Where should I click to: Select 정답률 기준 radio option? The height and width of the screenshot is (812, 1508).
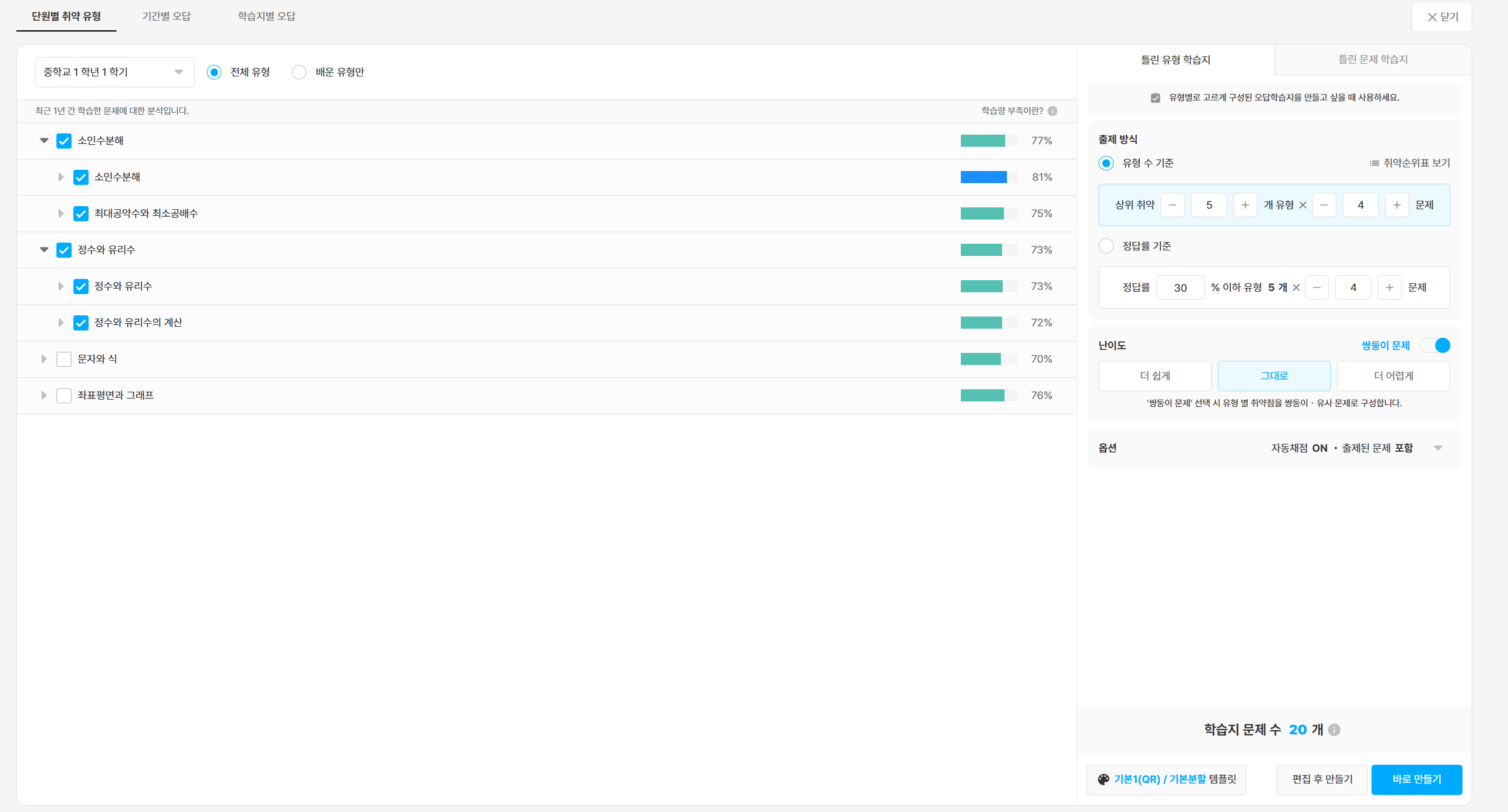[x=1106, y=246]
